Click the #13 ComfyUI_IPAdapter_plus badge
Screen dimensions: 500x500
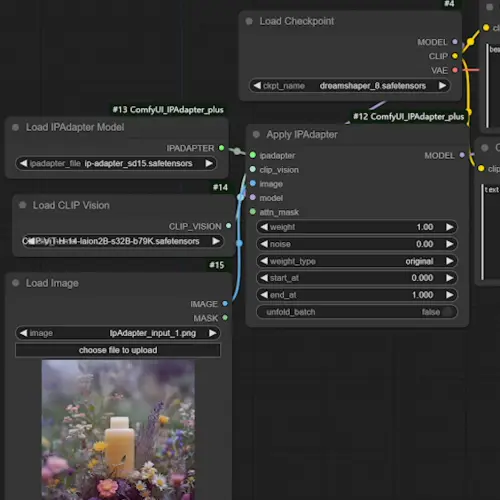(x=168, y=110)
